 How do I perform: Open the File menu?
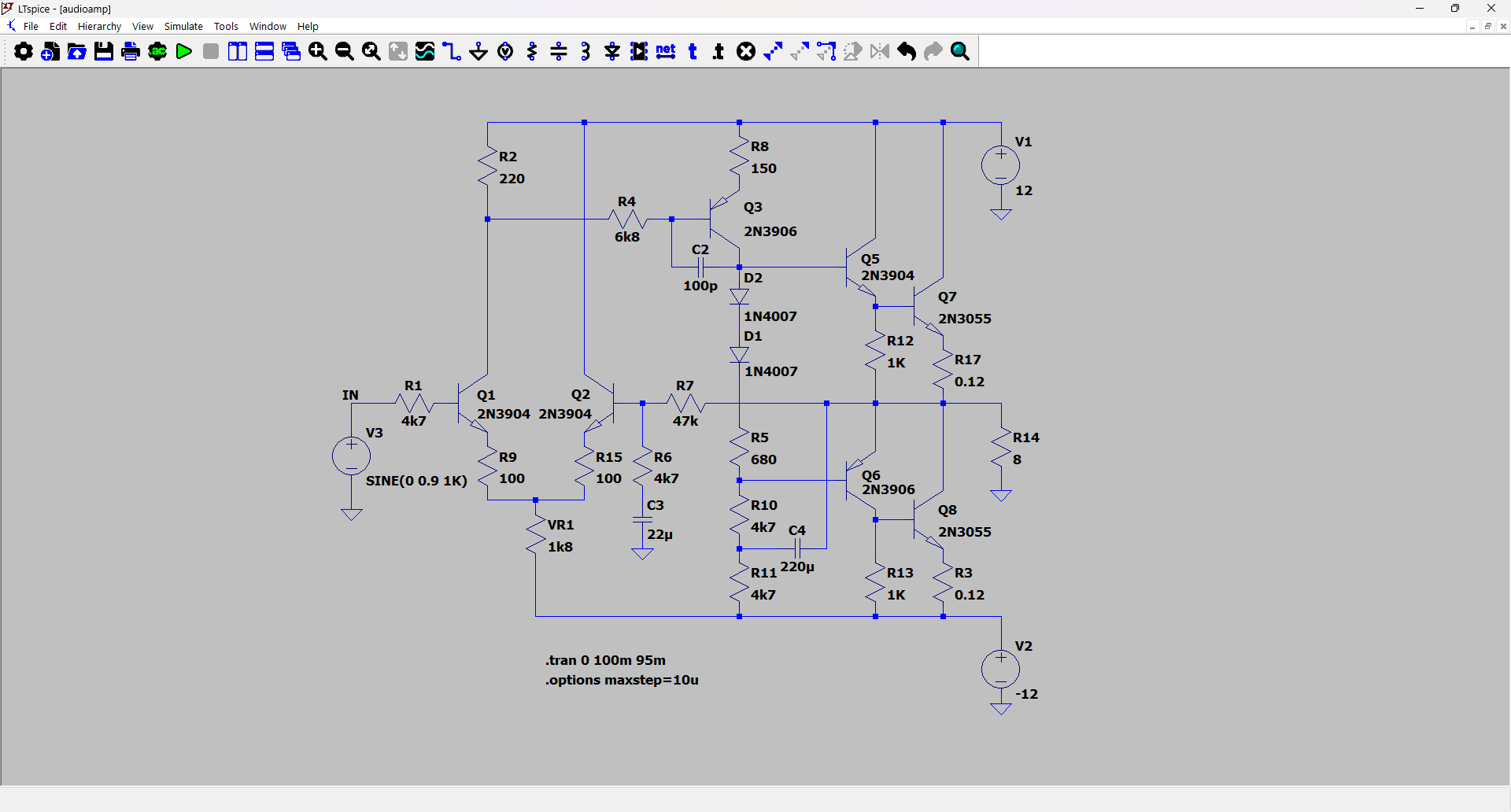(x=31, y=27)
